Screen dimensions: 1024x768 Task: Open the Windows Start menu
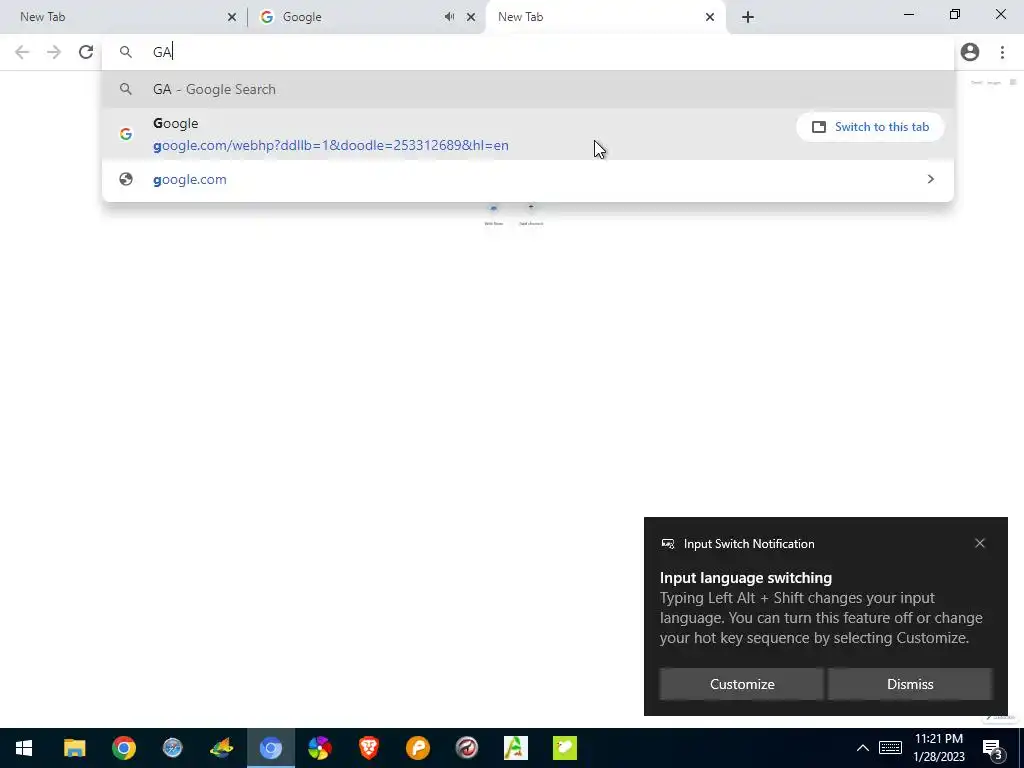pyautogui.click(x=24, y=748)
